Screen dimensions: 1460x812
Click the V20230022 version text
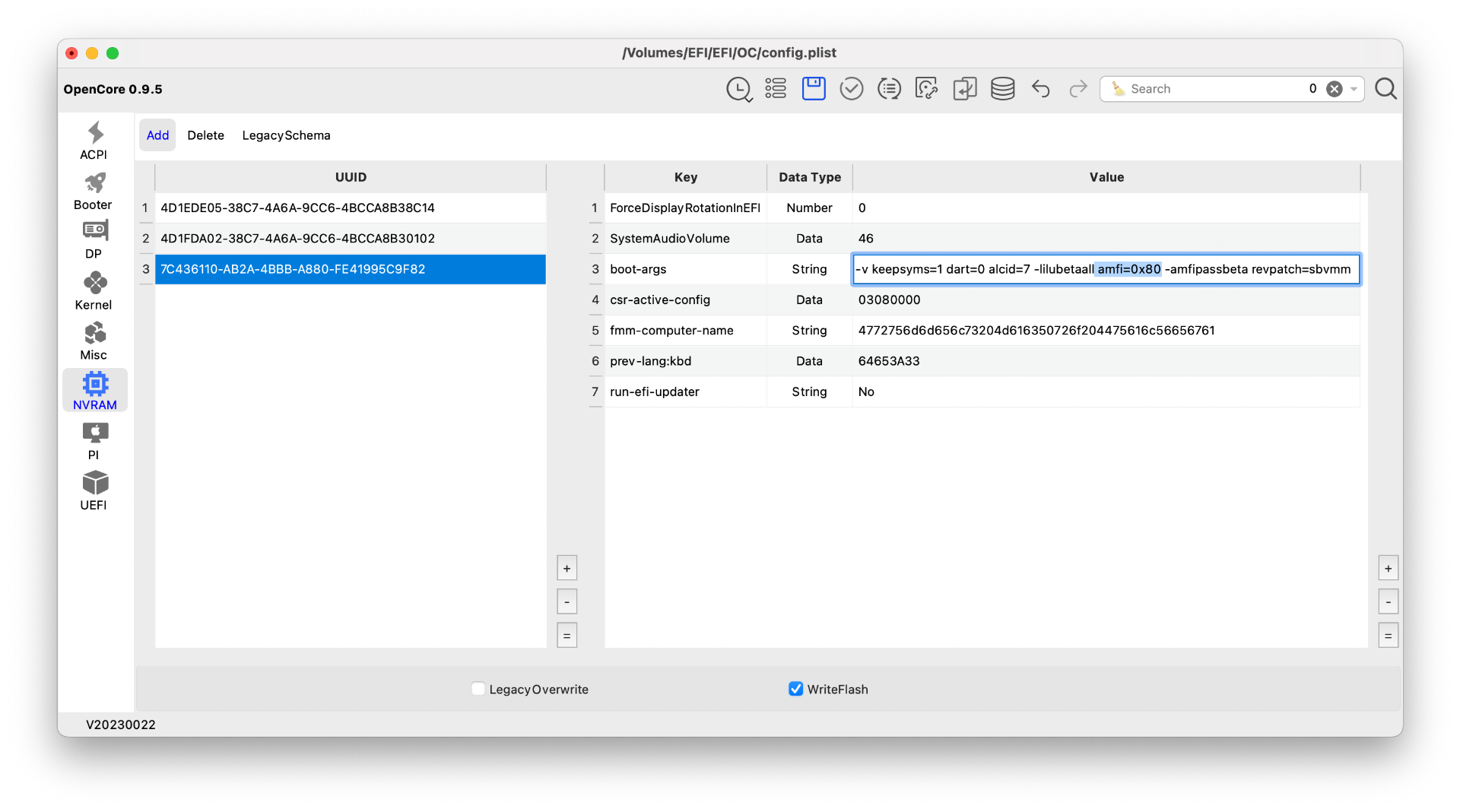[x=120, y=725]
